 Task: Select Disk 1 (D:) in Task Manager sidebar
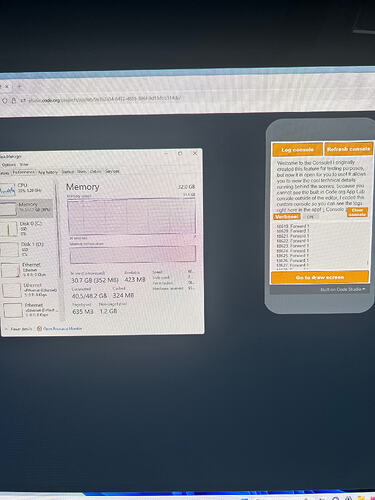click(x=24, y=249)
